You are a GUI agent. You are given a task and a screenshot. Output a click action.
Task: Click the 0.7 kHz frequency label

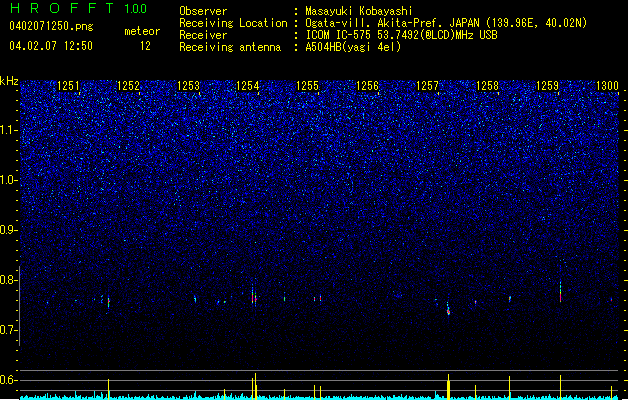[9, 330]
